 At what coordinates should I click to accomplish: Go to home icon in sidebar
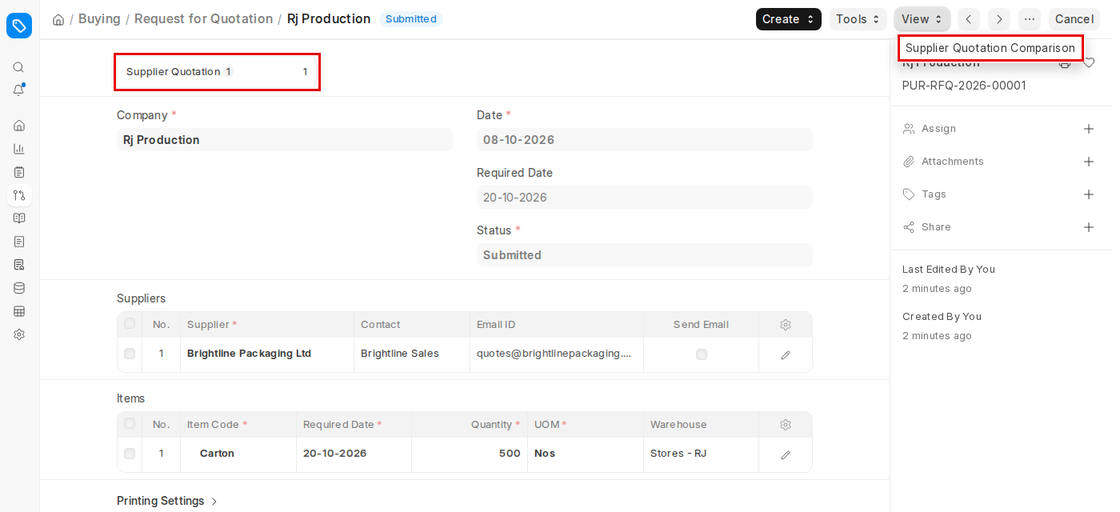point(19,126)
